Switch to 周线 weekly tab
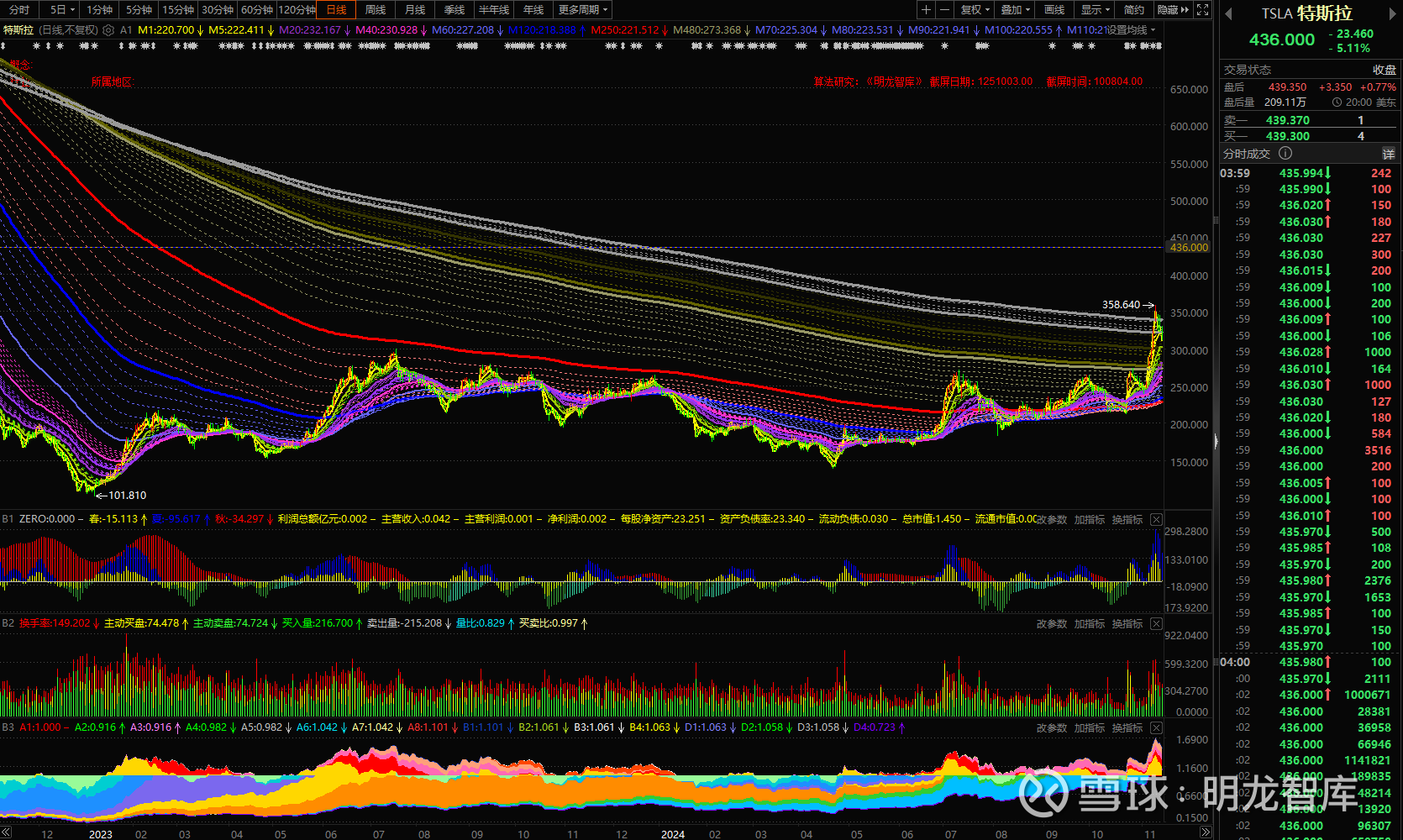This screenshot has width=1403, height=840. [376, 10]
